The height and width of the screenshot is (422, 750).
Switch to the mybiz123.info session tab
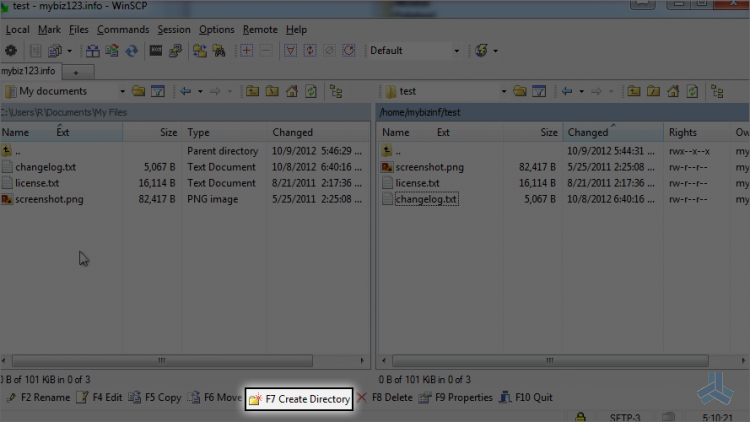28,71
